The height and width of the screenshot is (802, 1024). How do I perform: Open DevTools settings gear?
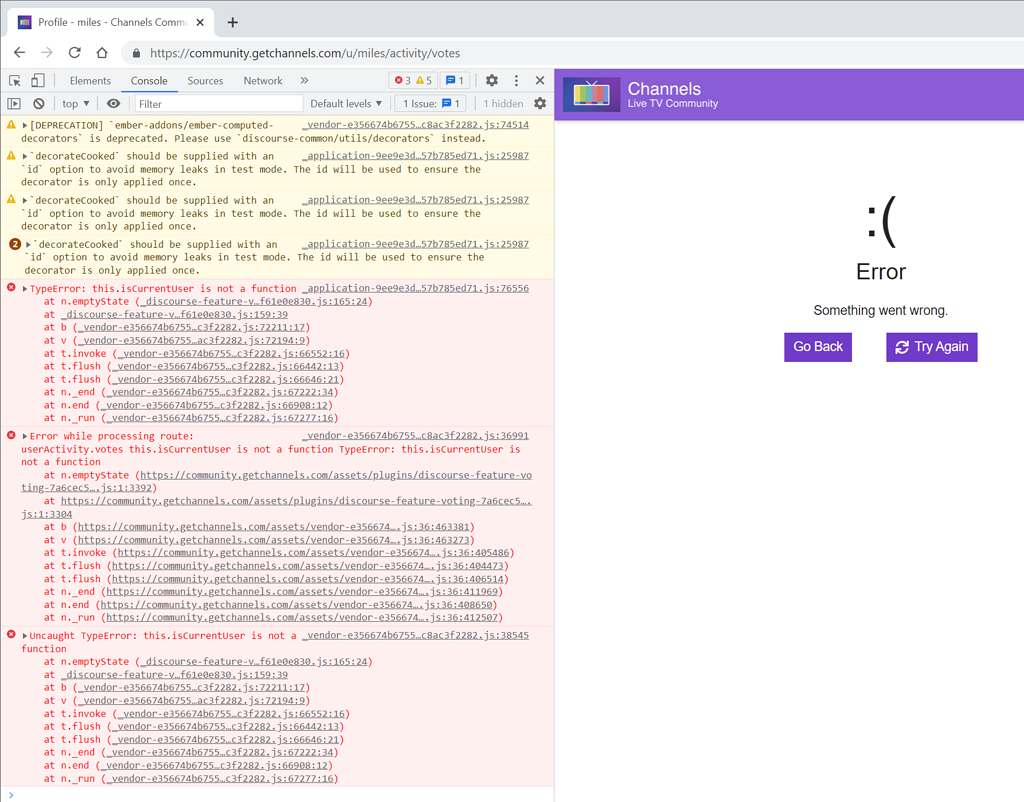point(492,80)
